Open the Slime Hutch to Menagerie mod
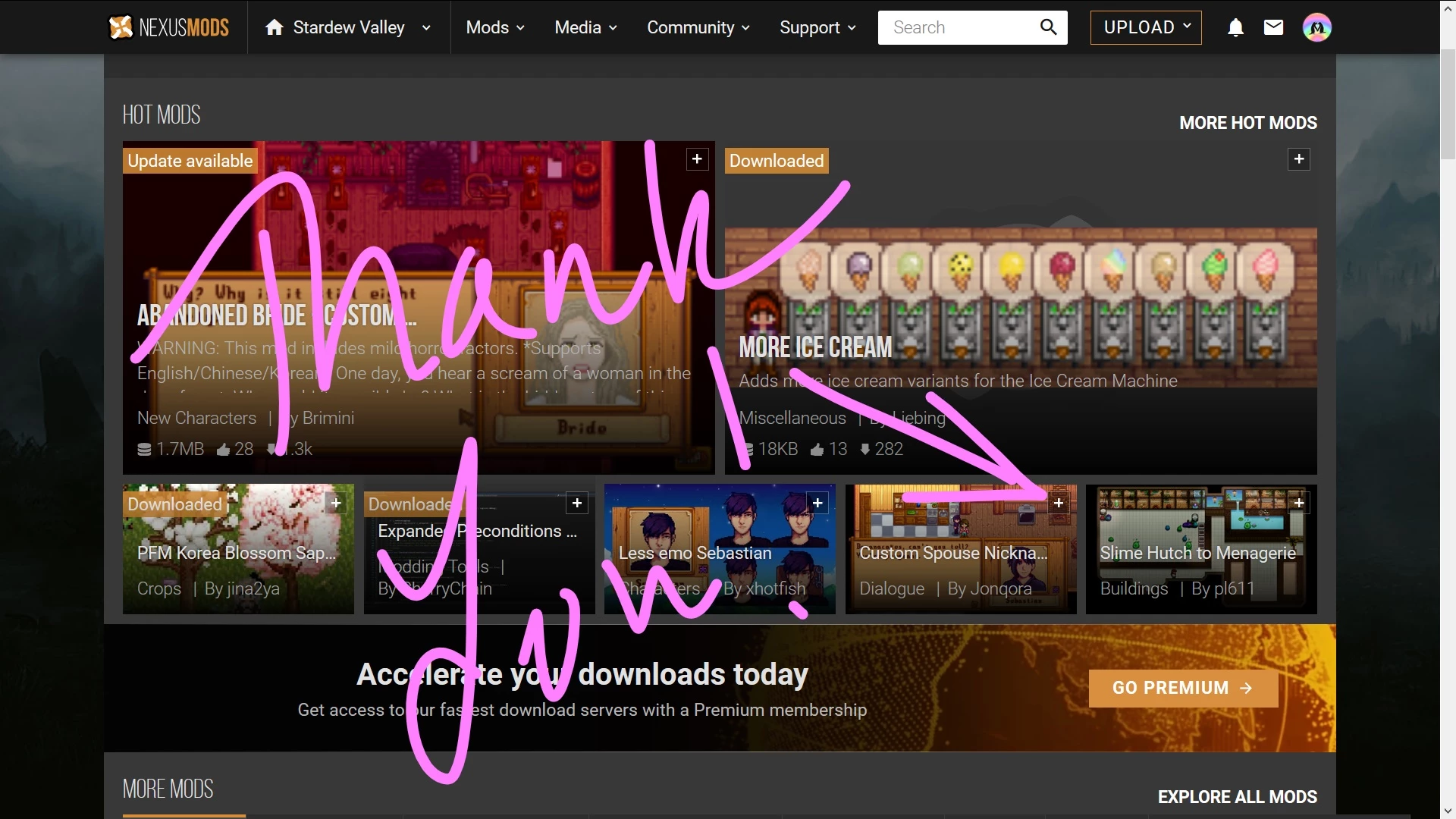 pos(1197,553)
